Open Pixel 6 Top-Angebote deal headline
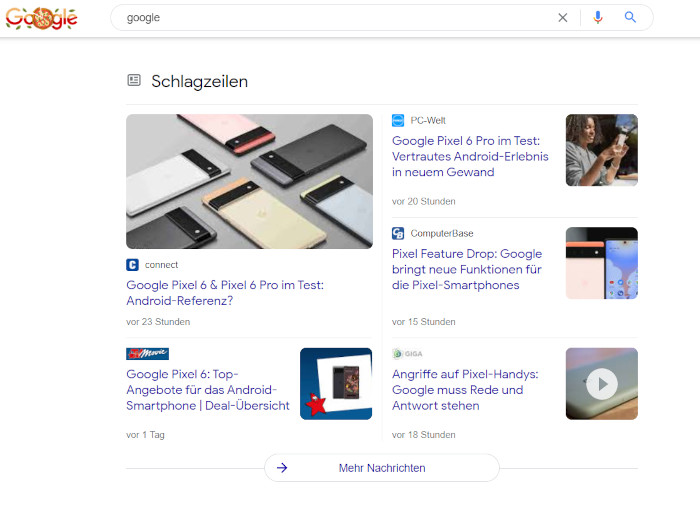This screenshot has width=700, height=507. tap(208, 390)
